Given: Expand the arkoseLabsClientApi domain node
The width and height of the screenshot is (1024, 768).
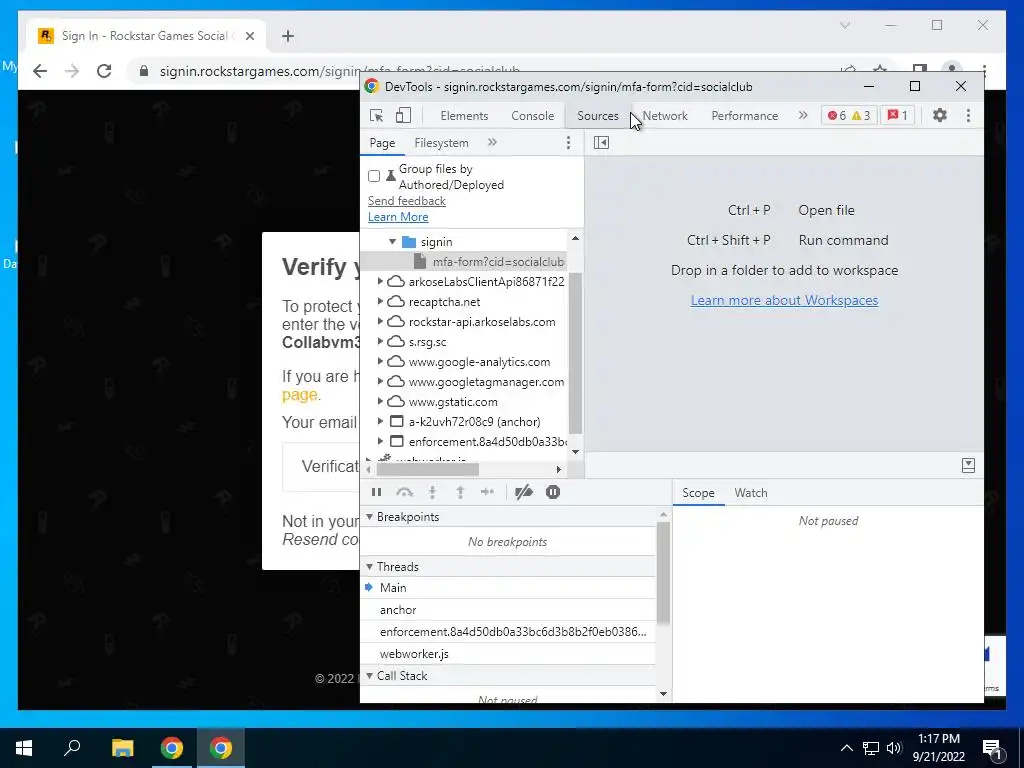Looking at the screenshot, I should [380, 281].
